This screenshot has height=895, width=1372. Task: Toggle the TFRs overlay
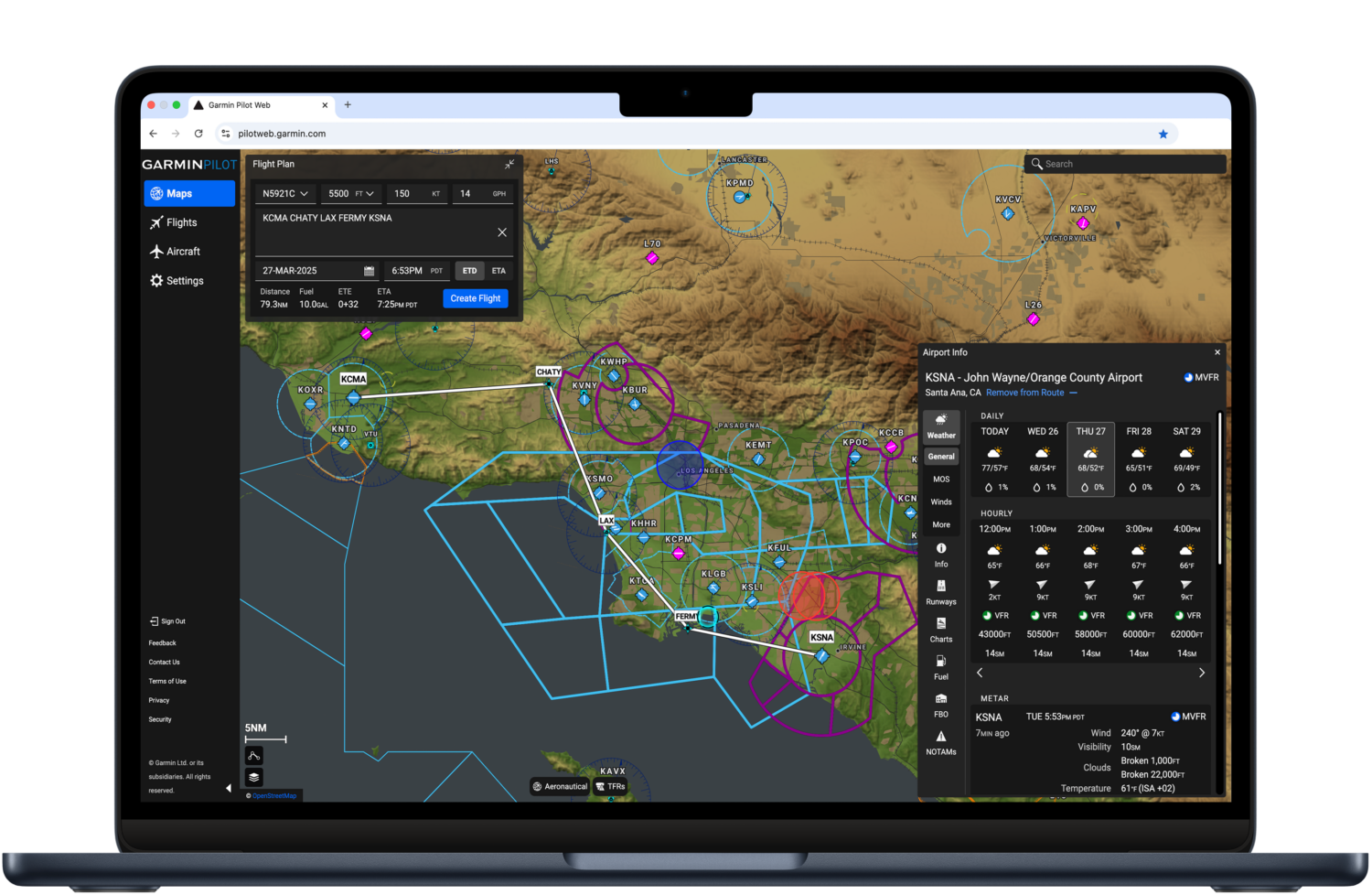click(611, 786)
